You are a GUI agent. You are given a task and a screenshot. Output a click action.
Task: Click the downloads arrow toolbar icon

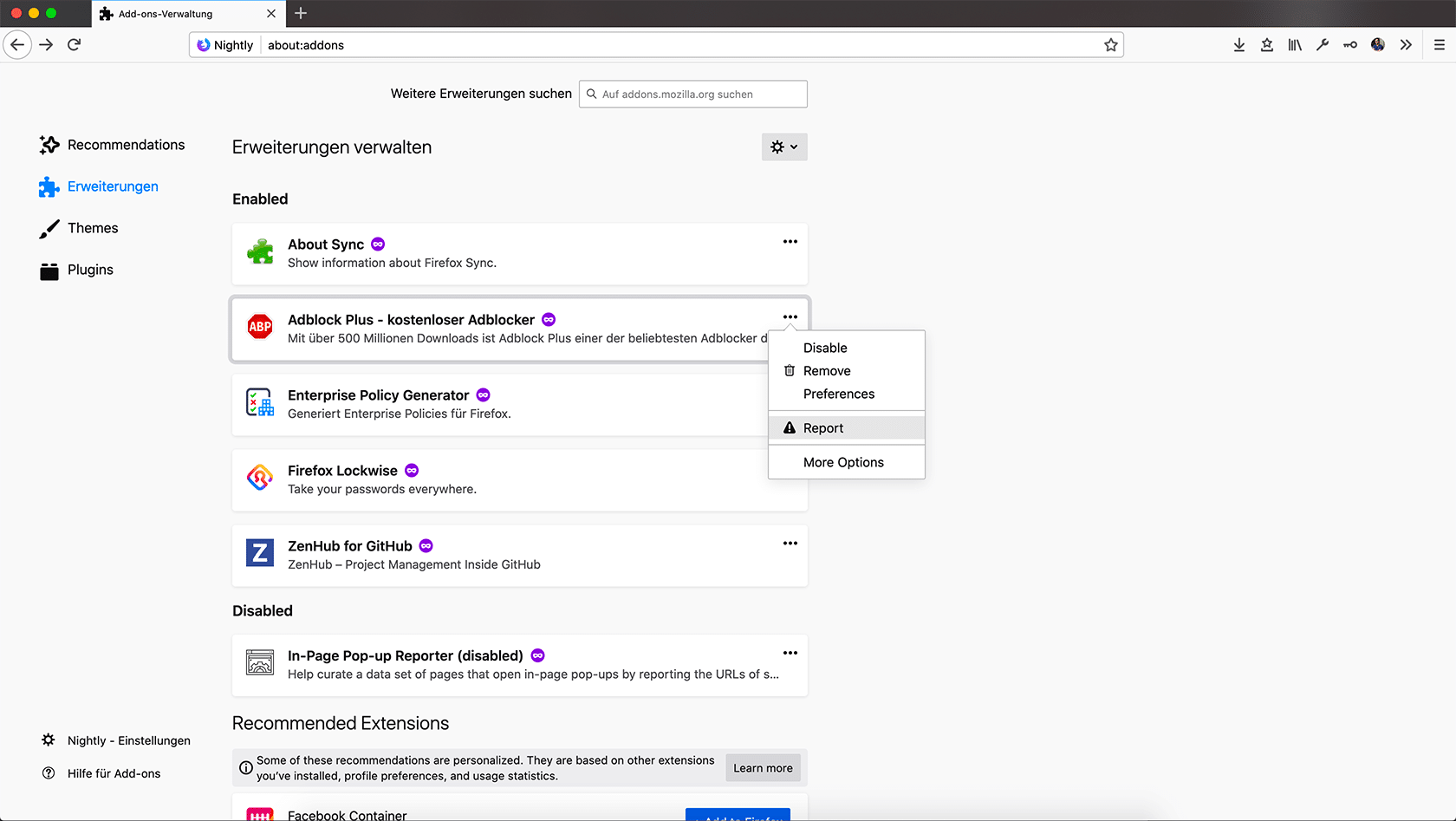coord(1239,45)
